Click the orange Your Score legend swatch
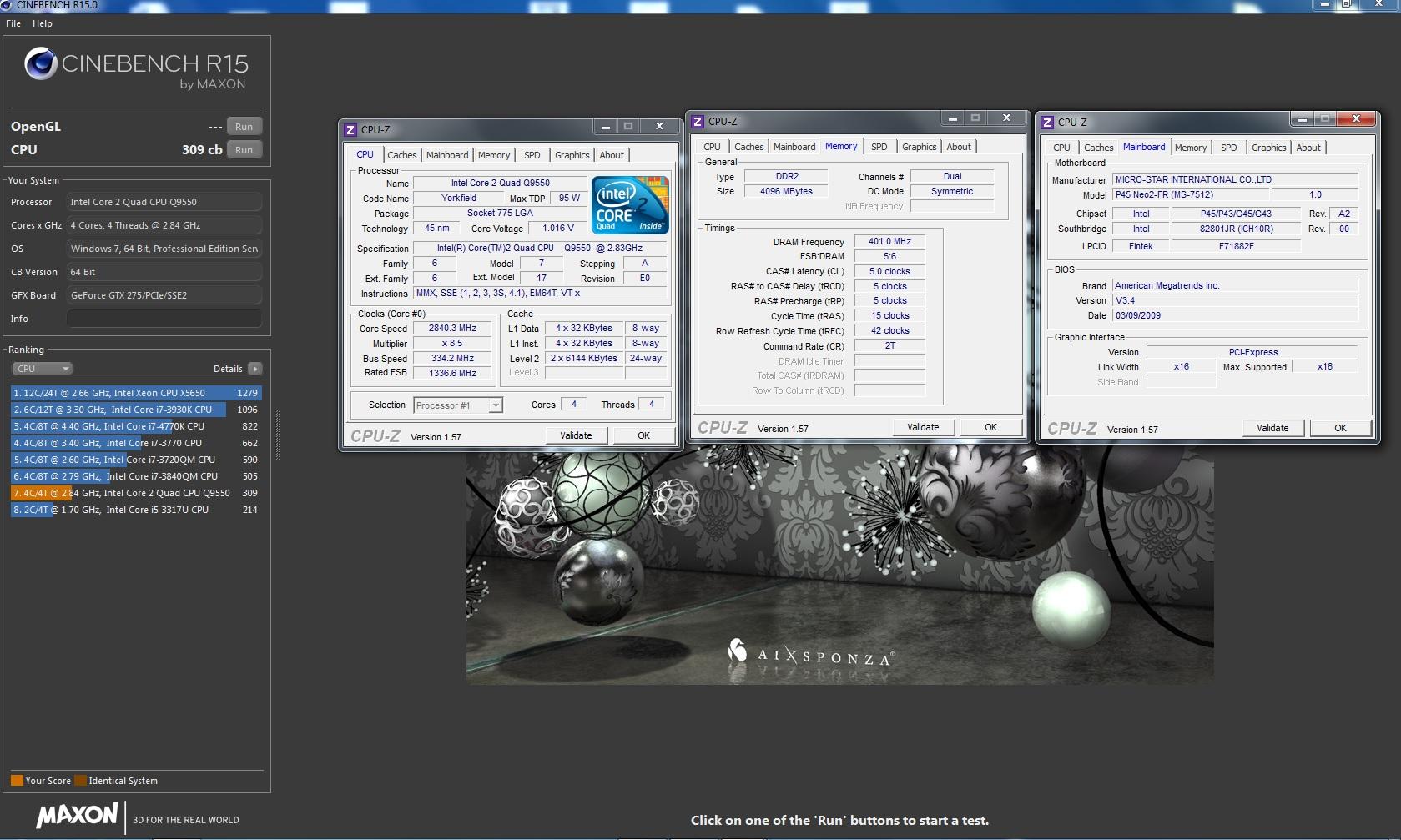1401x840 pixels. 17,781
